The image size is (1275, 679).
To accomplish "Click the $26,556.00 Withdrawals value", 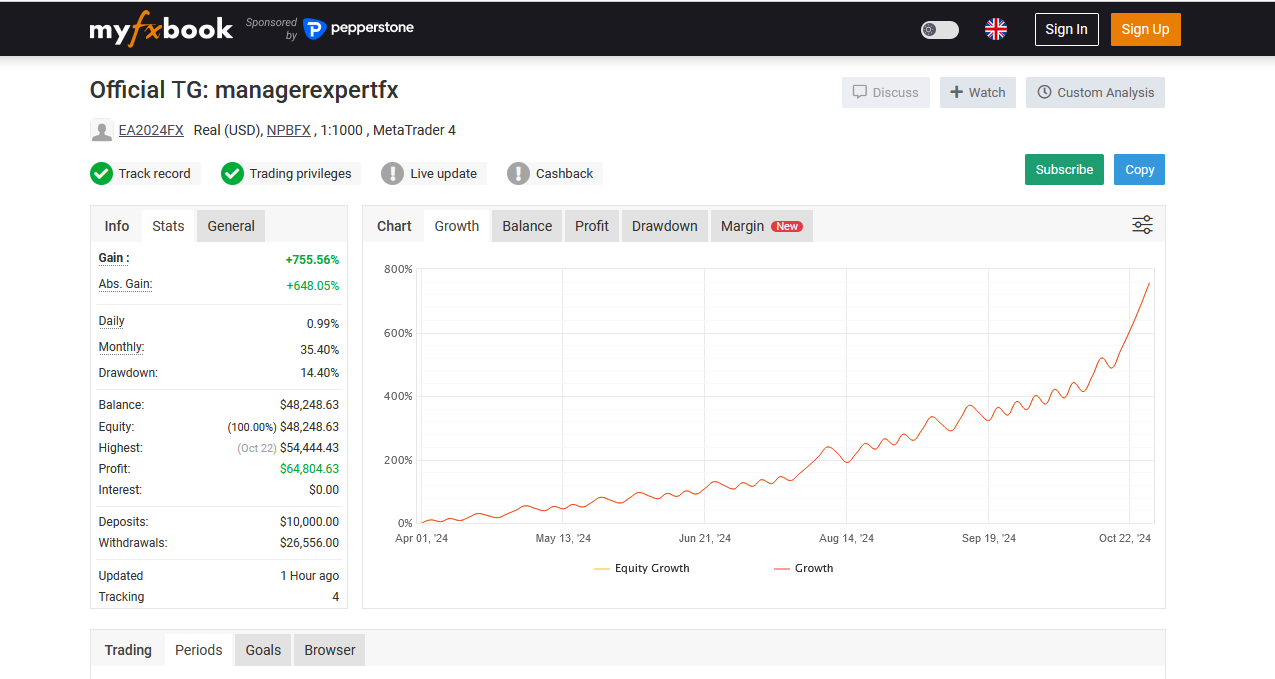I will coord(309,543).
